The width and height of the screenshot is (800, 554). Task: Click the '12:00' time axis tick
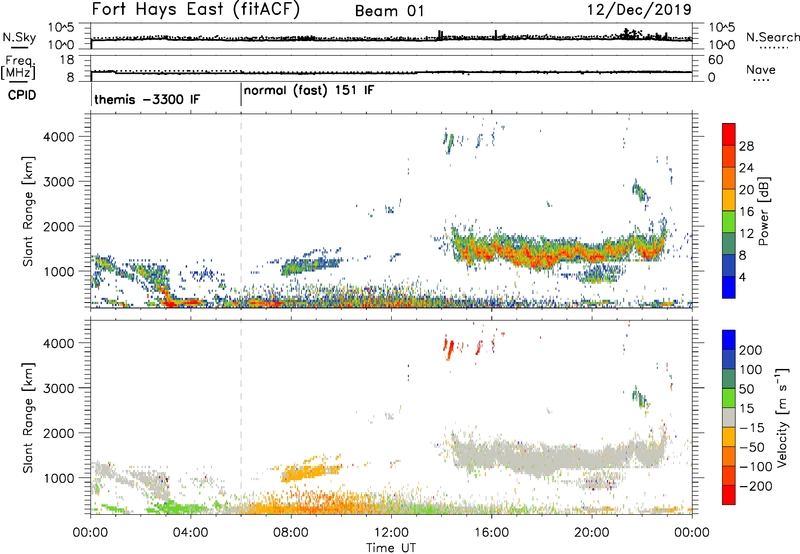click(x=391, y=533)
